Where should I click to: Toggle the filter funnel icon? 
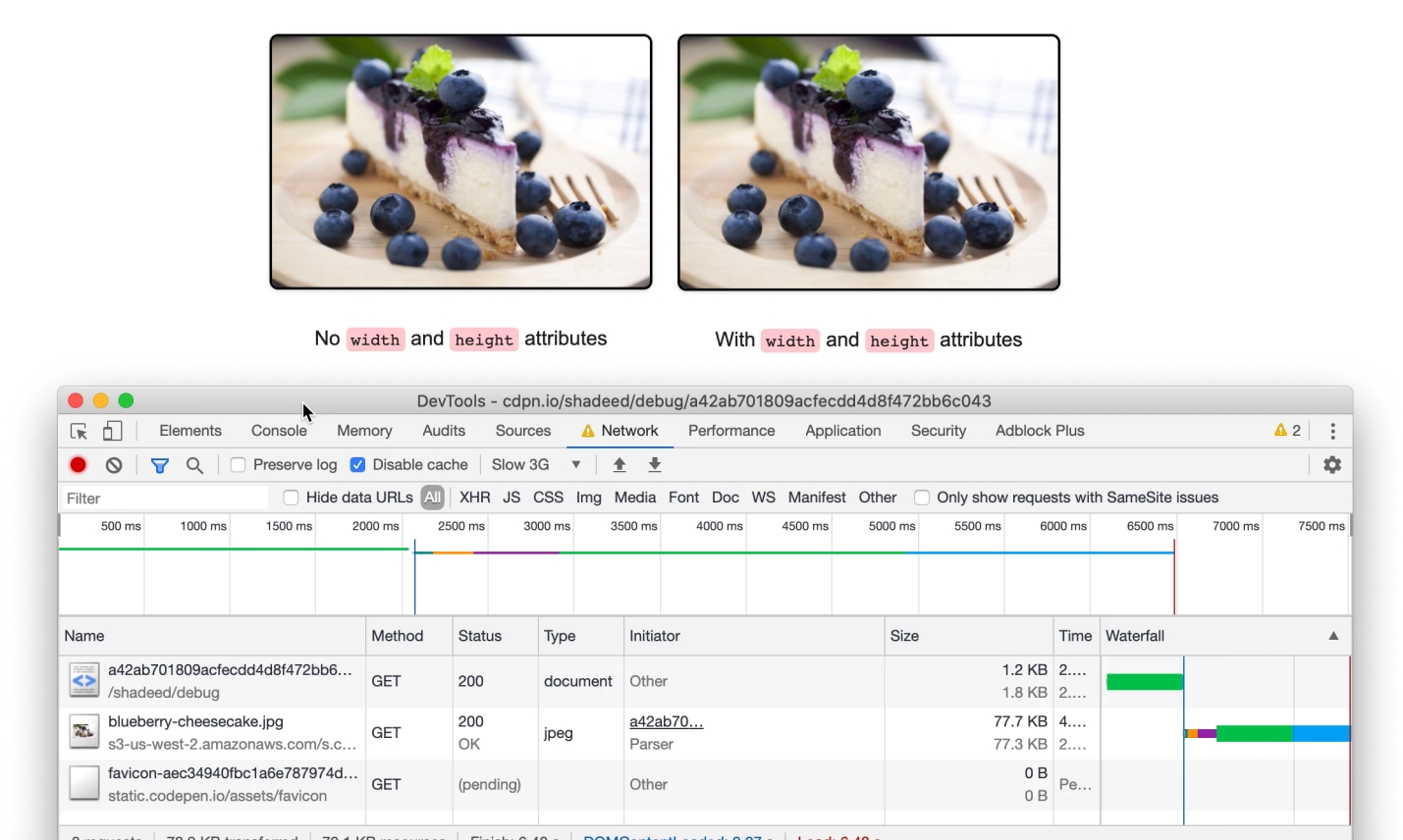click(x=159, y=465)
